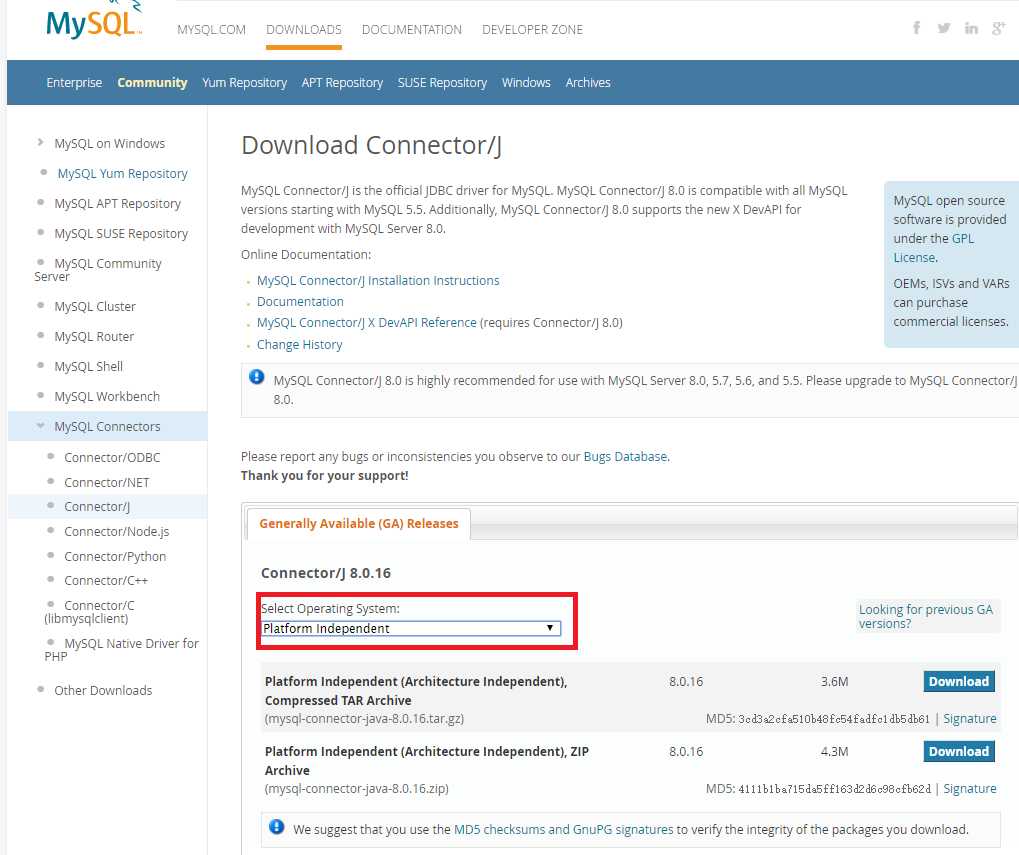Open Connector/Node.js in sidebar
The image size is (1019, 855).
coord(116,531)
